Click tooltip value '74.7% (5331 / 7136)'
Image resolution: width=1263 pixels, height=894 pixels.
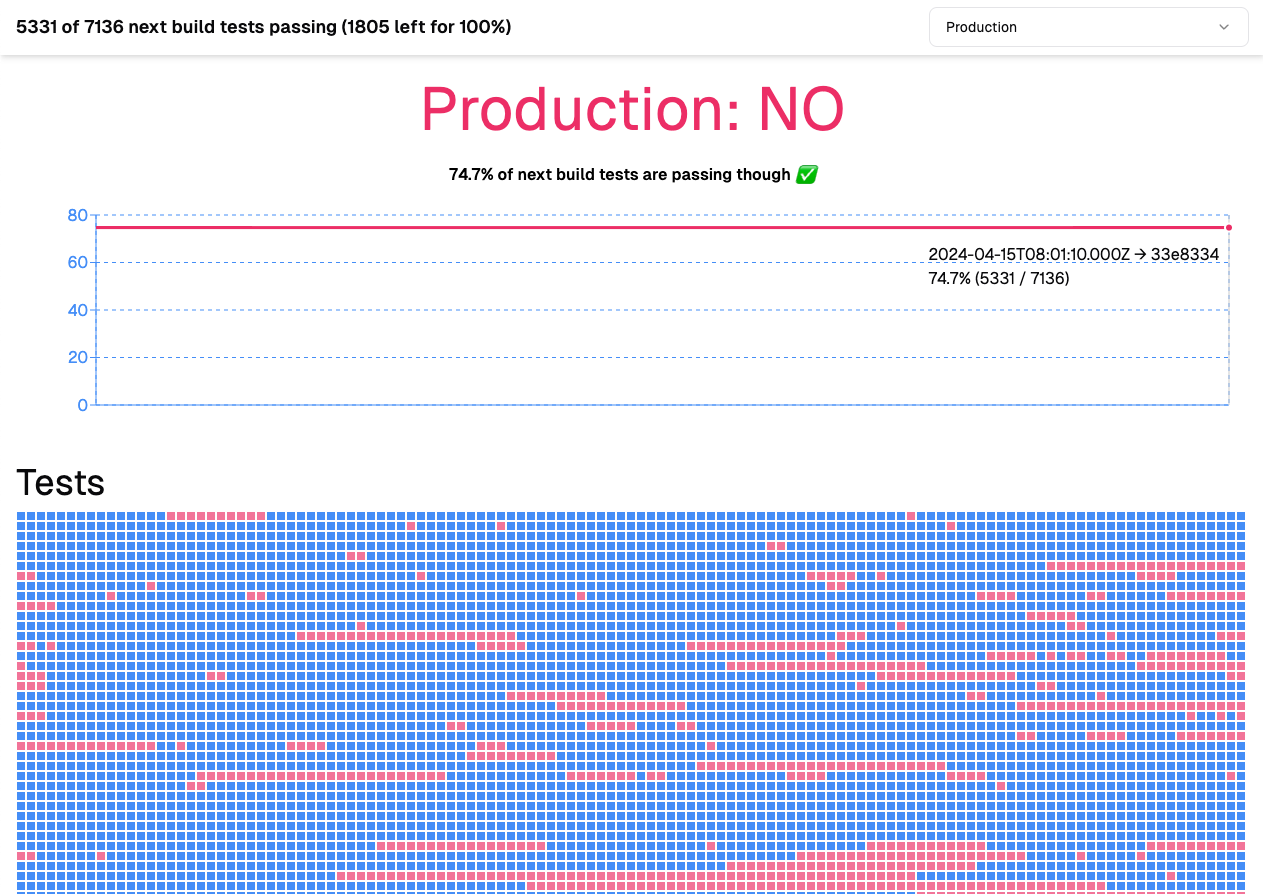999,278
